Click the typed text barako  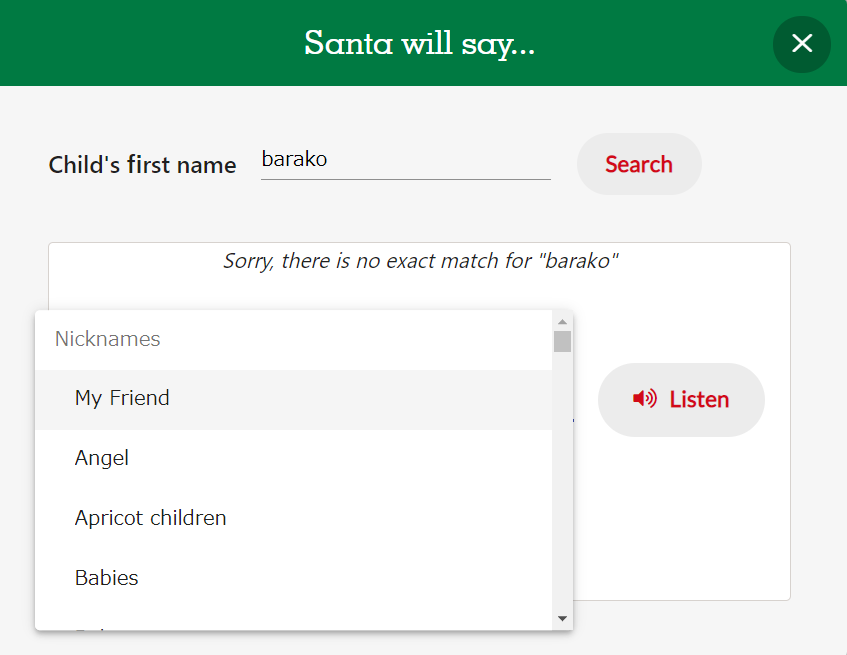(294, 159)
